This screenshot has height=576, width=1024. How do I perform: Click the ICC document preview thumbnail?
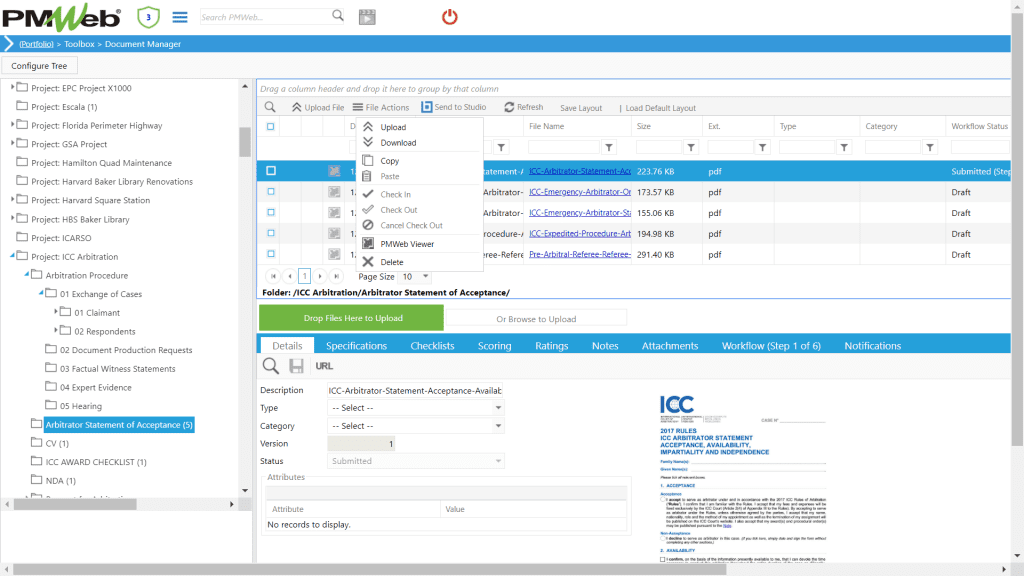(743, 478)
